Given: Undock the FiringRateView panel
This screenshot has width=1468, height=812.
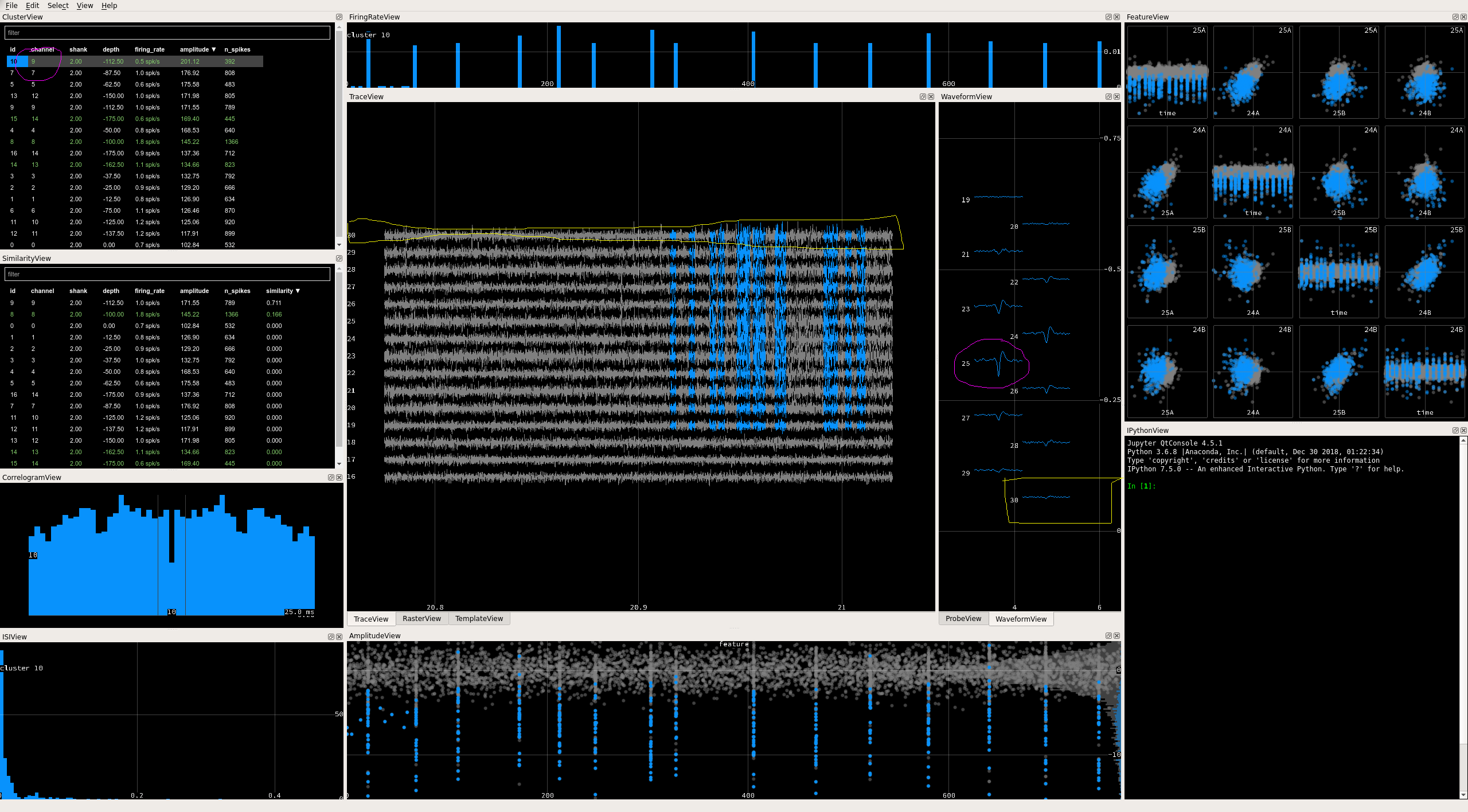Looking at the screenshot, I should (1108, 17).
